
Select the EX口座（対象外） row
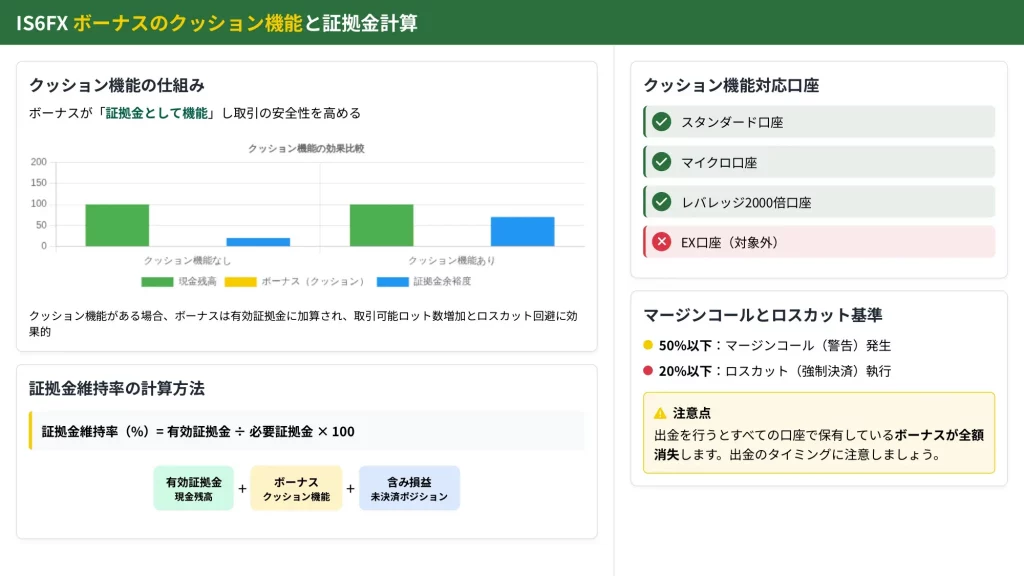[x=819, y=242]
